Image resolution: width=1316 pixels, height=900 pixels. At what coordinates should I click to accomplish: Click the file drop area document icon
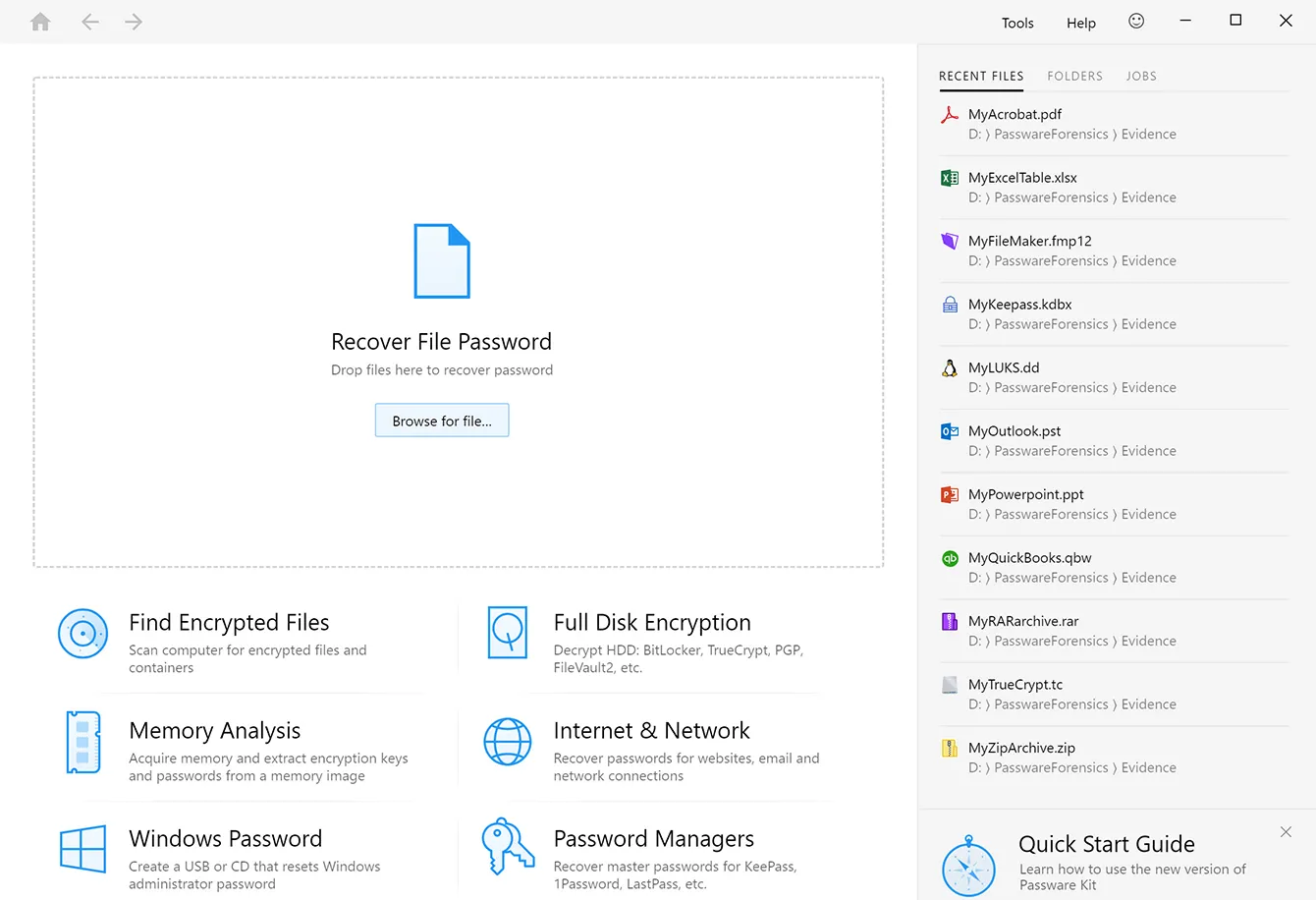pyautogui.click(x=442, y=261)
